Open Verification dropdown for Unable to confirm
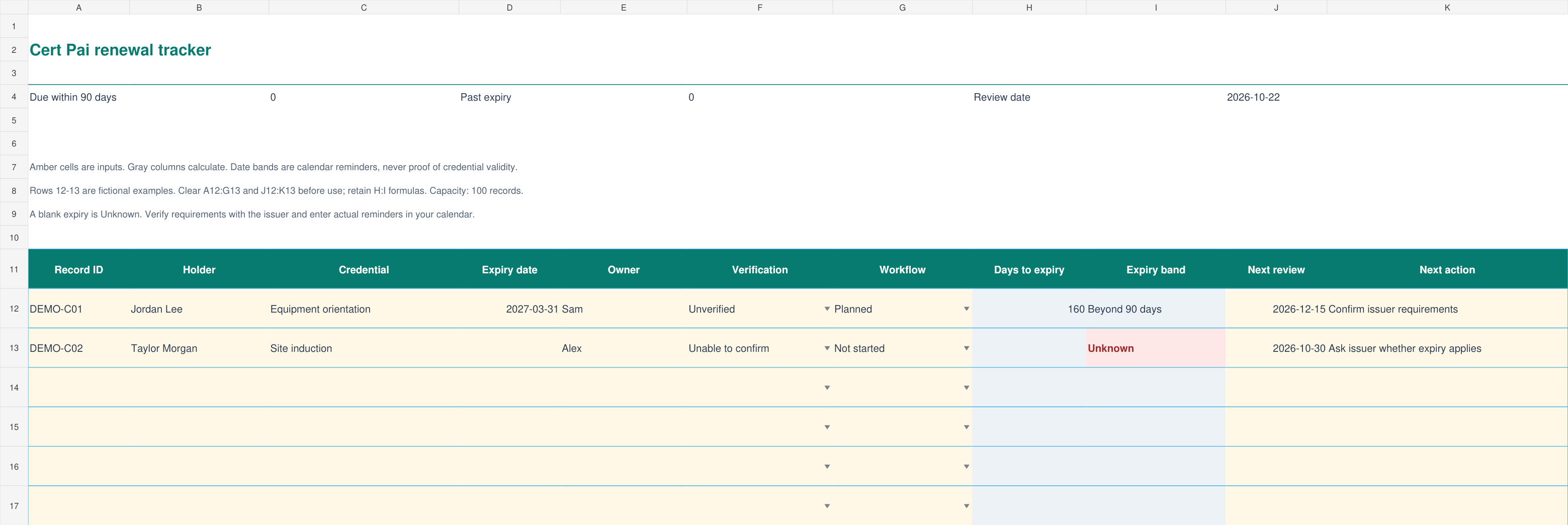Screen dimensions: 1568x525 coord(827,348)
